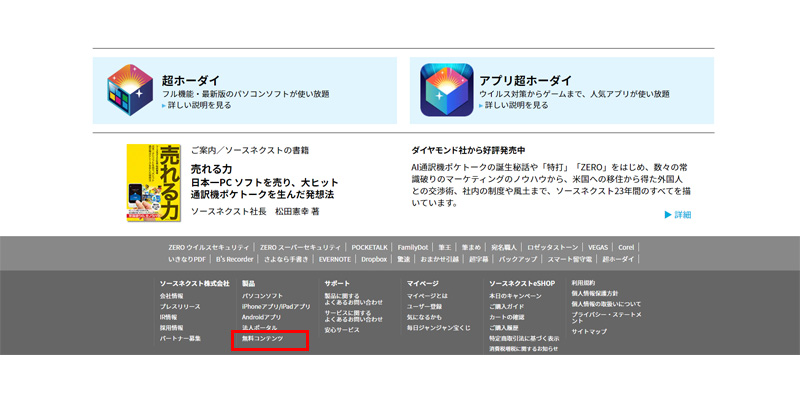Viewport: 800px width, 400px height.
Task: Open FamilyDot link in footer
Action: tap(413, 247)
